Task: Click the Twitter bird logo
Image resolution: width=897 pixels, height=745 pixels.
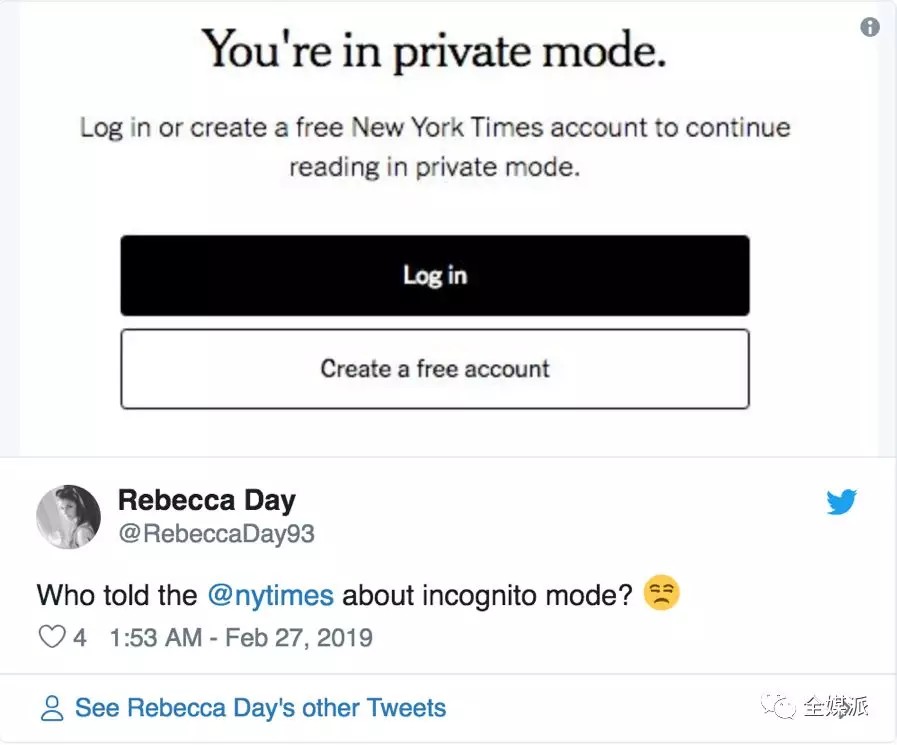Action: coord(841,502)
